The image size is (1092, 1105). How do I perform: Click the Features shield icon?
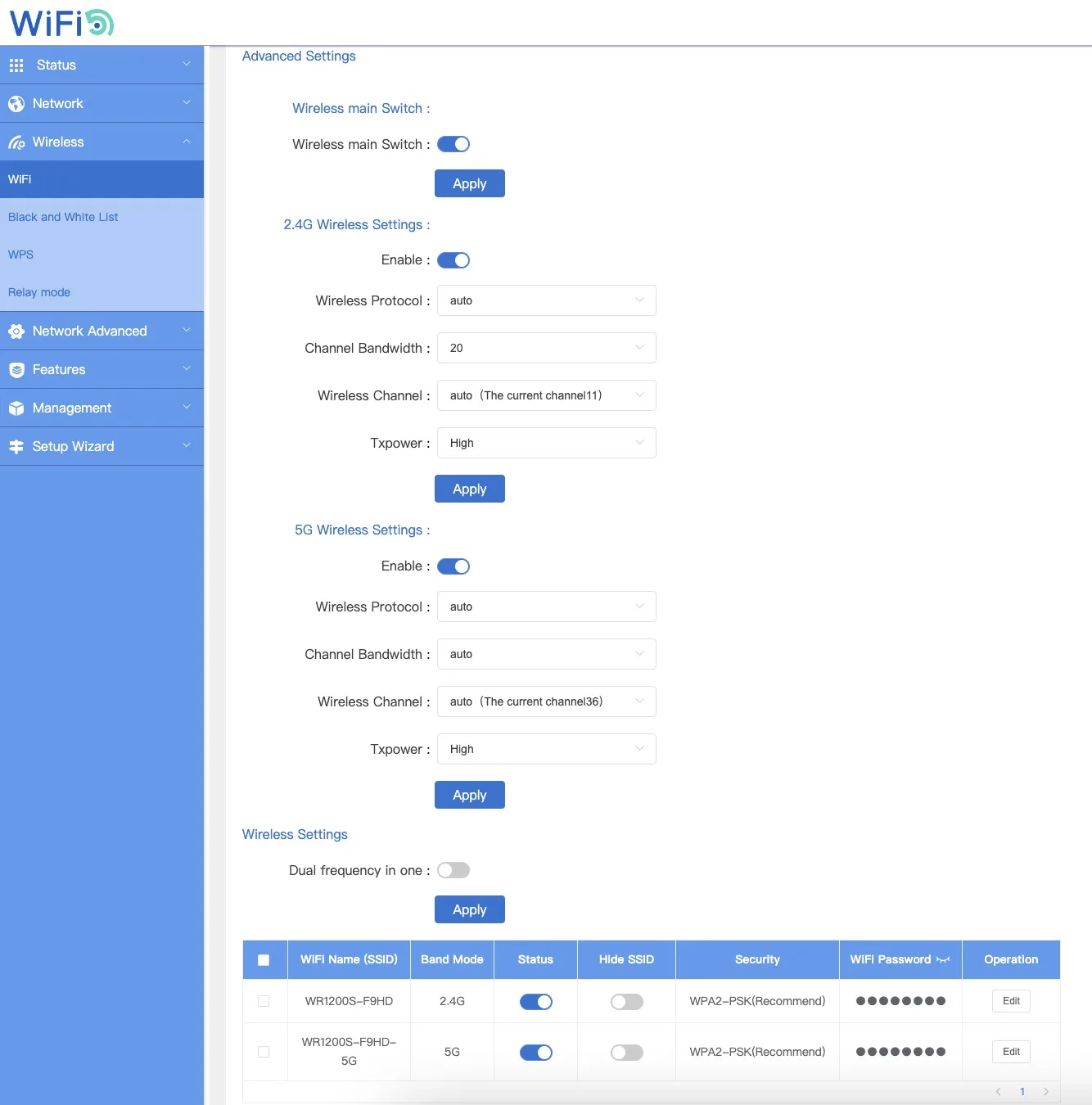16,370
